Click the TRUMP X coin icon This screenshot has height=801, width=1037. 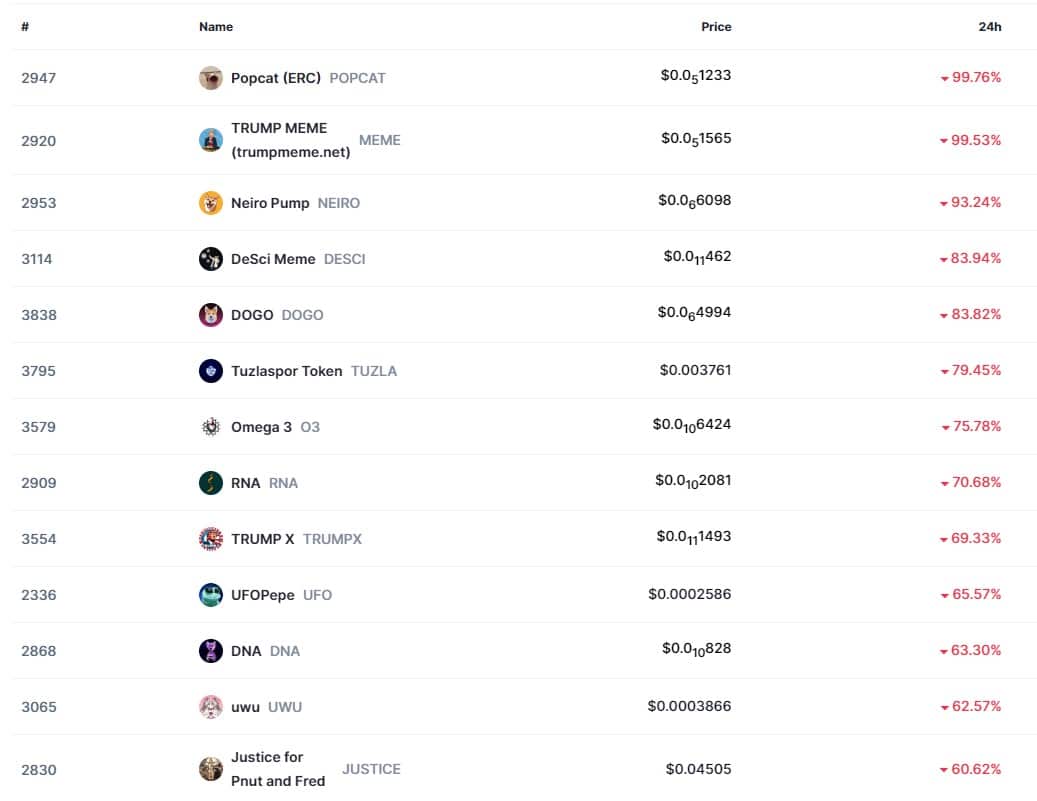click(x=210, y=539)
